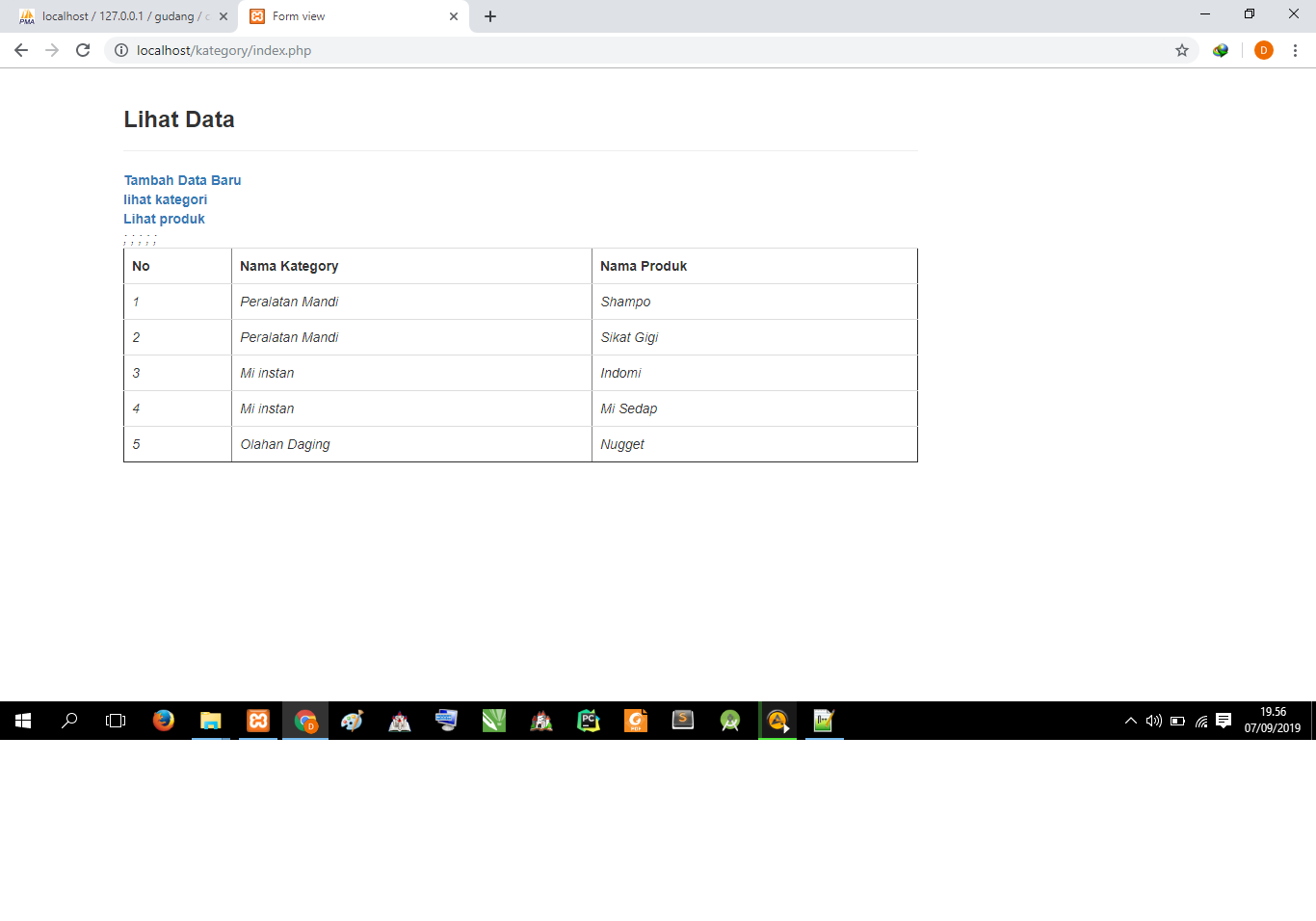Switch to Chrome on the taskbar
The height and width of the screenshot is (921, 1316).
[305, 721]
